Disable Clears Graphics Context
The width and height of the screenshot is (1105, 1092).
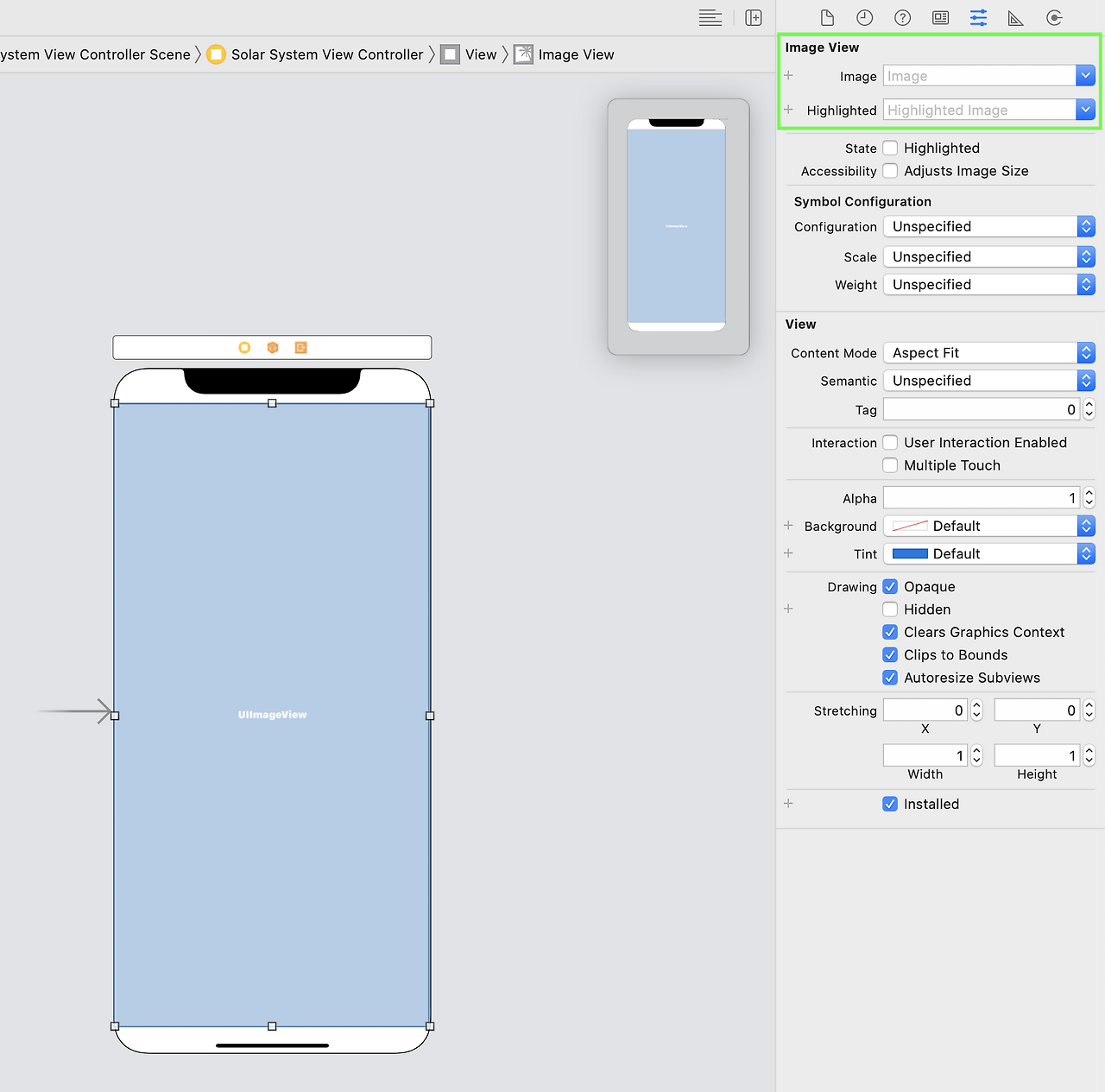tap(890, 632)
